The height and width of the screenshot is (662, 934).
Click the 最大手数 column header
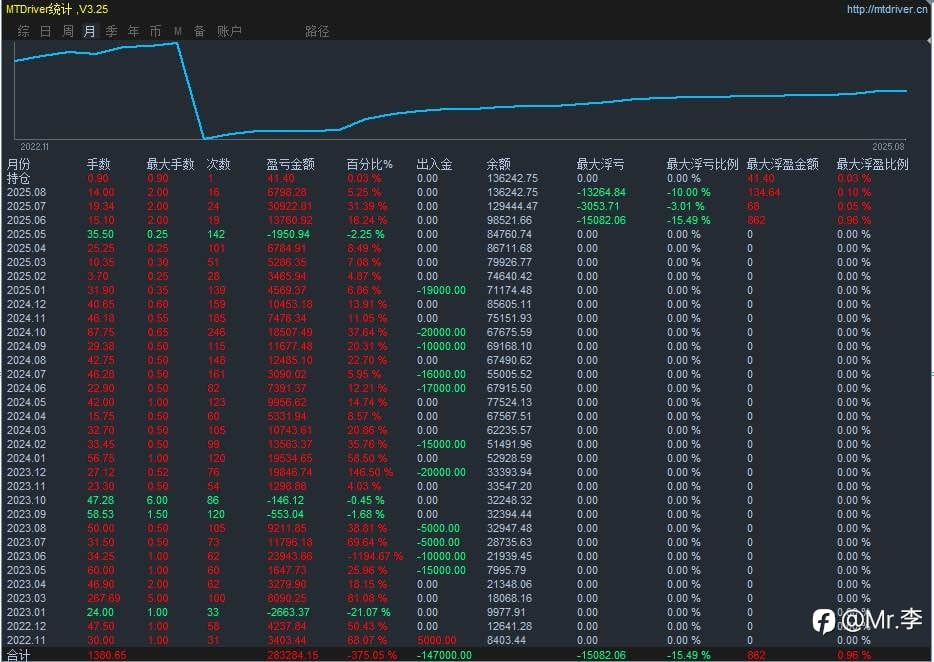pyautogui.click(x=170, y=164)
